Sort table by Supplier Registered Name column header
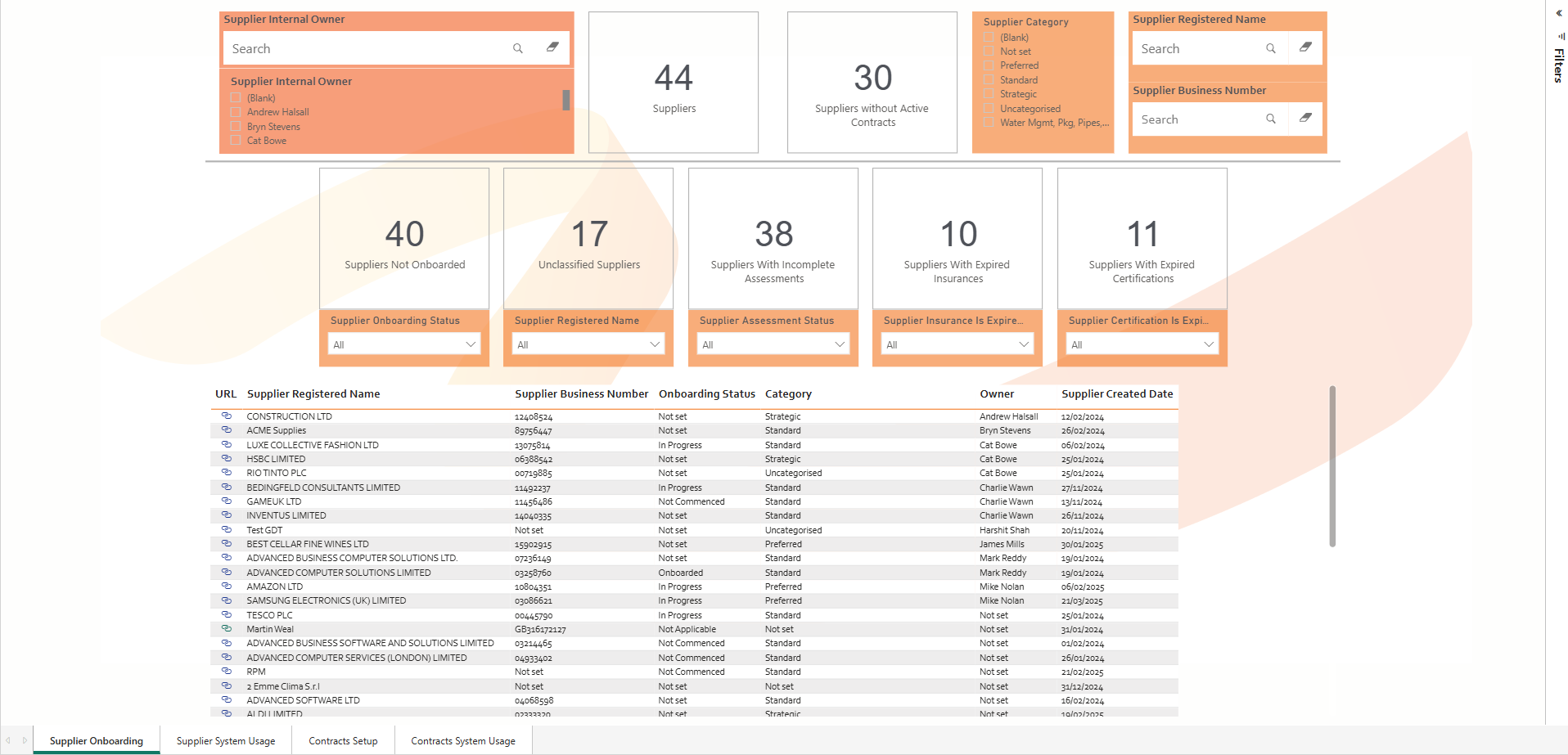Image resolution: width=1568 pixels, height=755 pixels. (x=313, y=393)
